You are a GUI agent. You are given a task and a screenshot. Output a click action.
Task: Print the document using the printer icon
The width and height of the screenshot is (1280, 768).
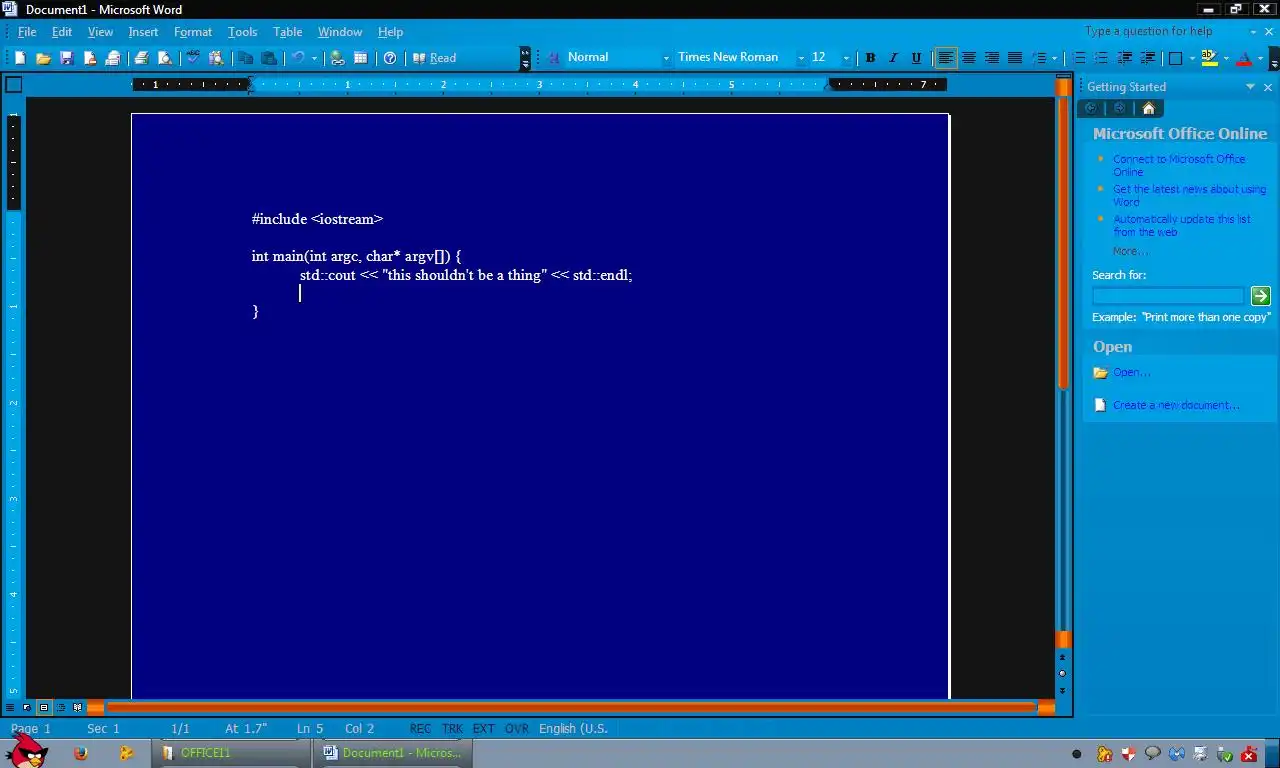(x=141, y=58)
